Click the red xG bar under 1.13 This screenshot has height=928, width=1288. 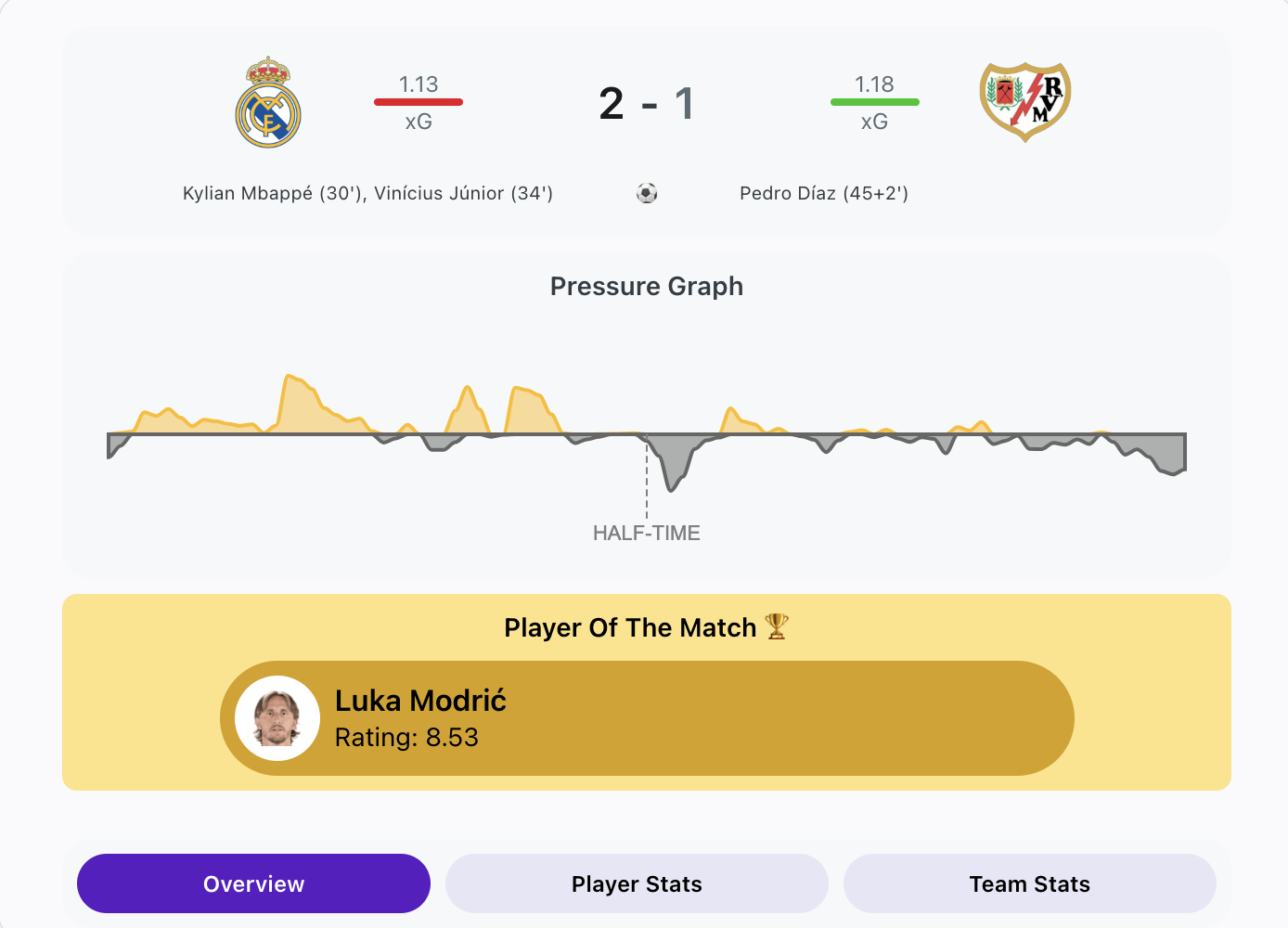(x=419, y=102)
